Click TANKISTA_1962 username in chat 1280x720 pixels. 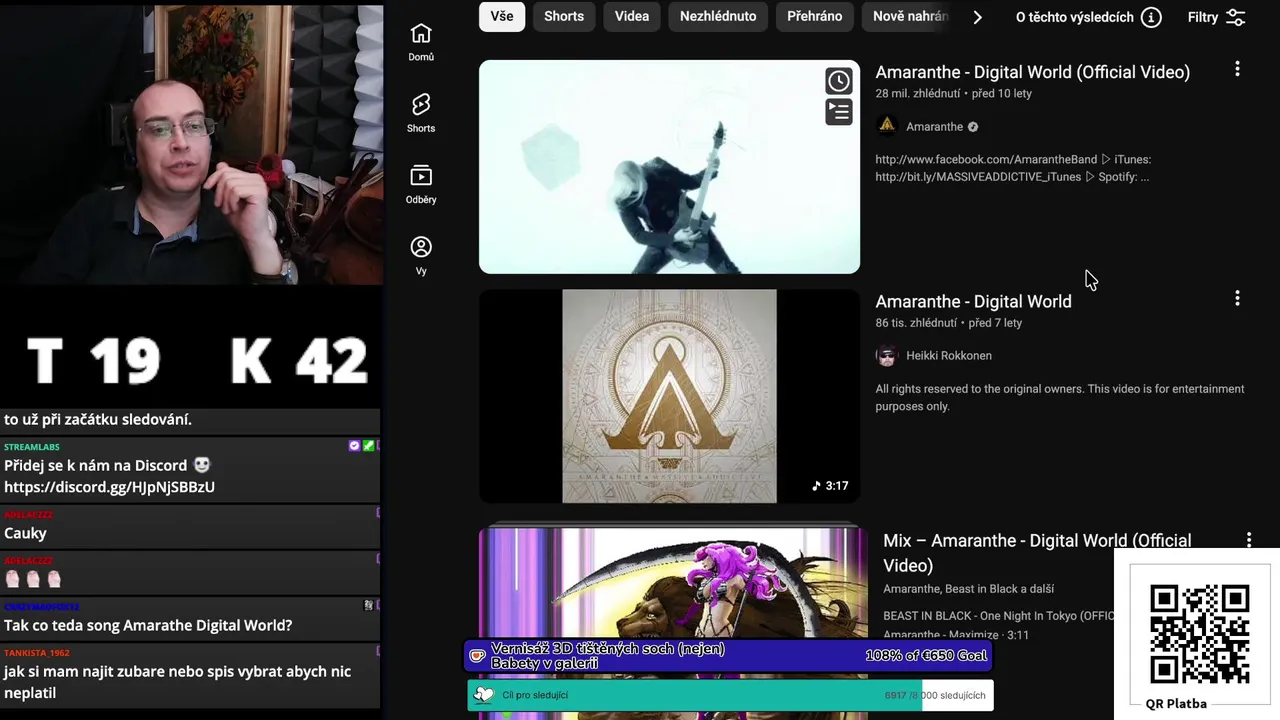click(x=37, y=653)
